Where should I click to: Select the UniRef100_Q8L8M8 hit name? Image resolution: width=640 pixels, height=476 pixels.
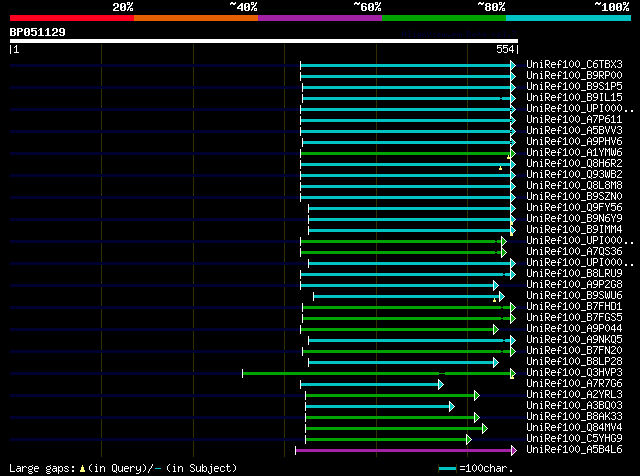coord(574,186)
